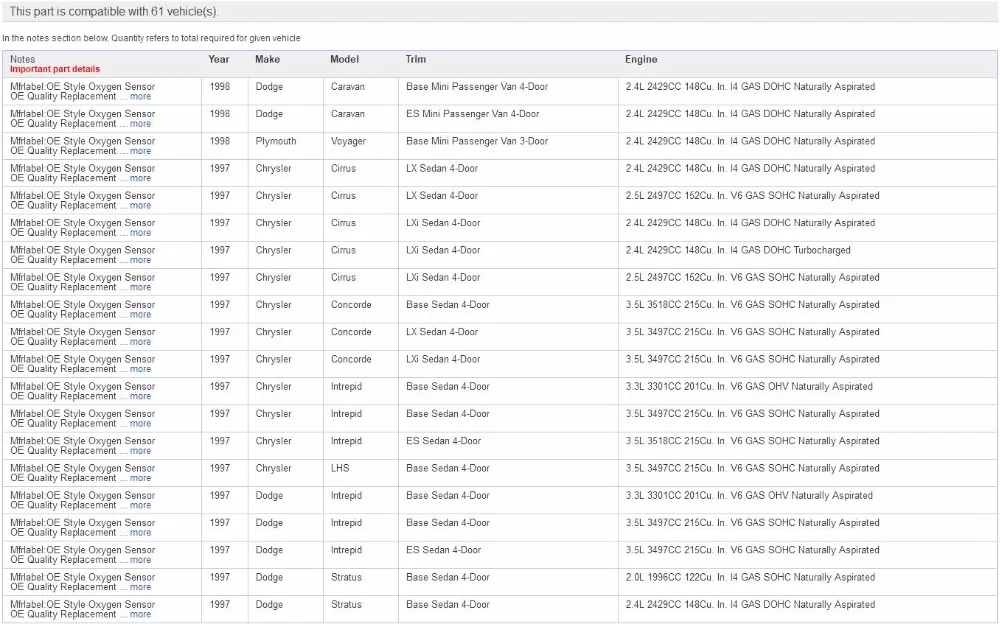Image resolution: width=1000 pixels, height=624 pixels.
Task: Select 'ES Mini Passenger Van 4-Door' trim cell
Action: coord(473,114)
